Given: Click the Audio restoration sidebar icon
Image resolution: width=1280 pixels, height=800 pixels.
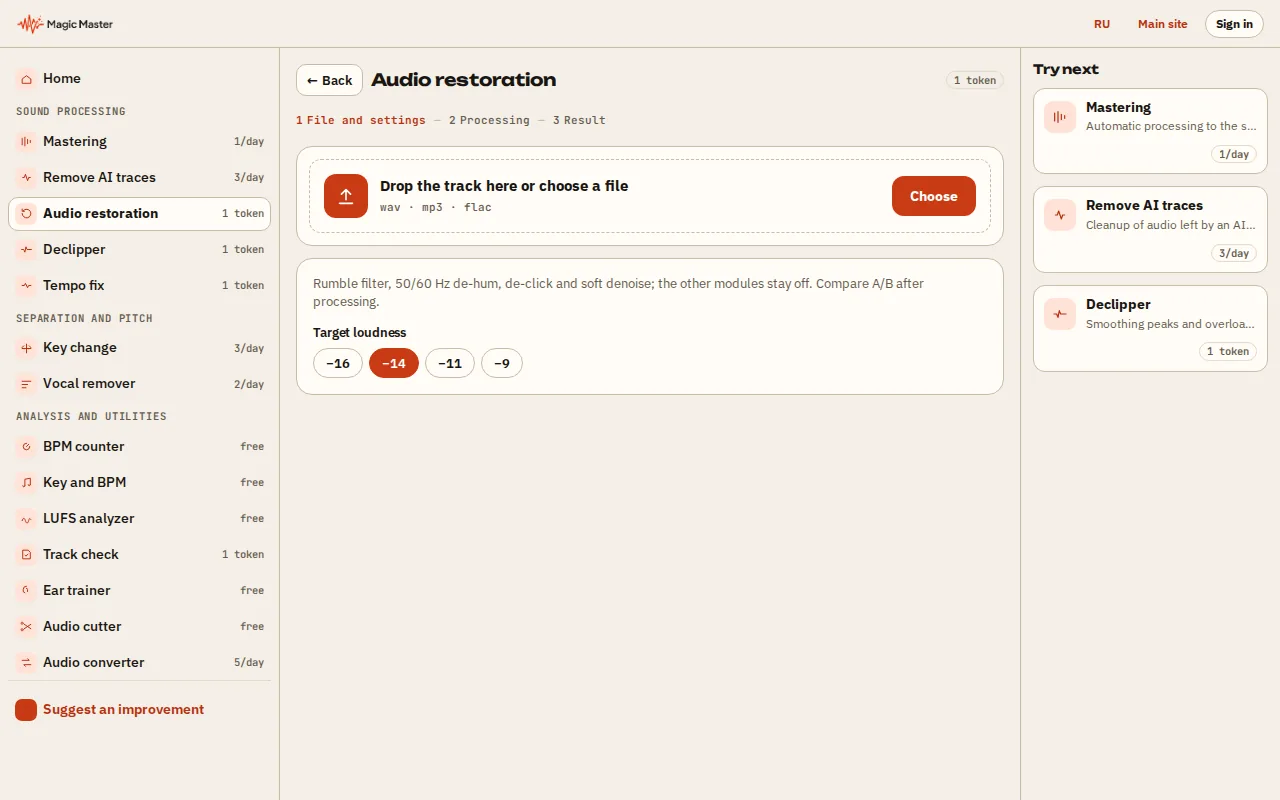Looking at the screenshot, I should pyautogui.click(x=26, y=214).
